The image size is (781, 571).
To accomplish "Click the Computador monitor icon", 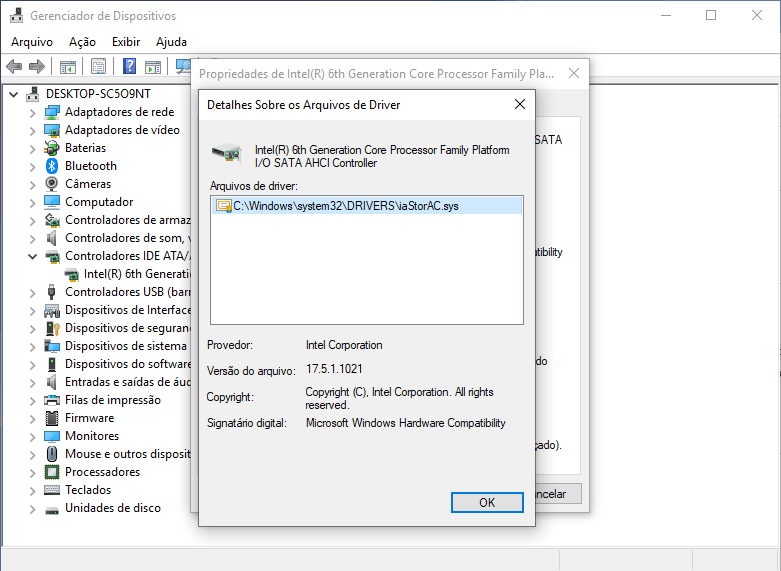I will pos(52,202).
